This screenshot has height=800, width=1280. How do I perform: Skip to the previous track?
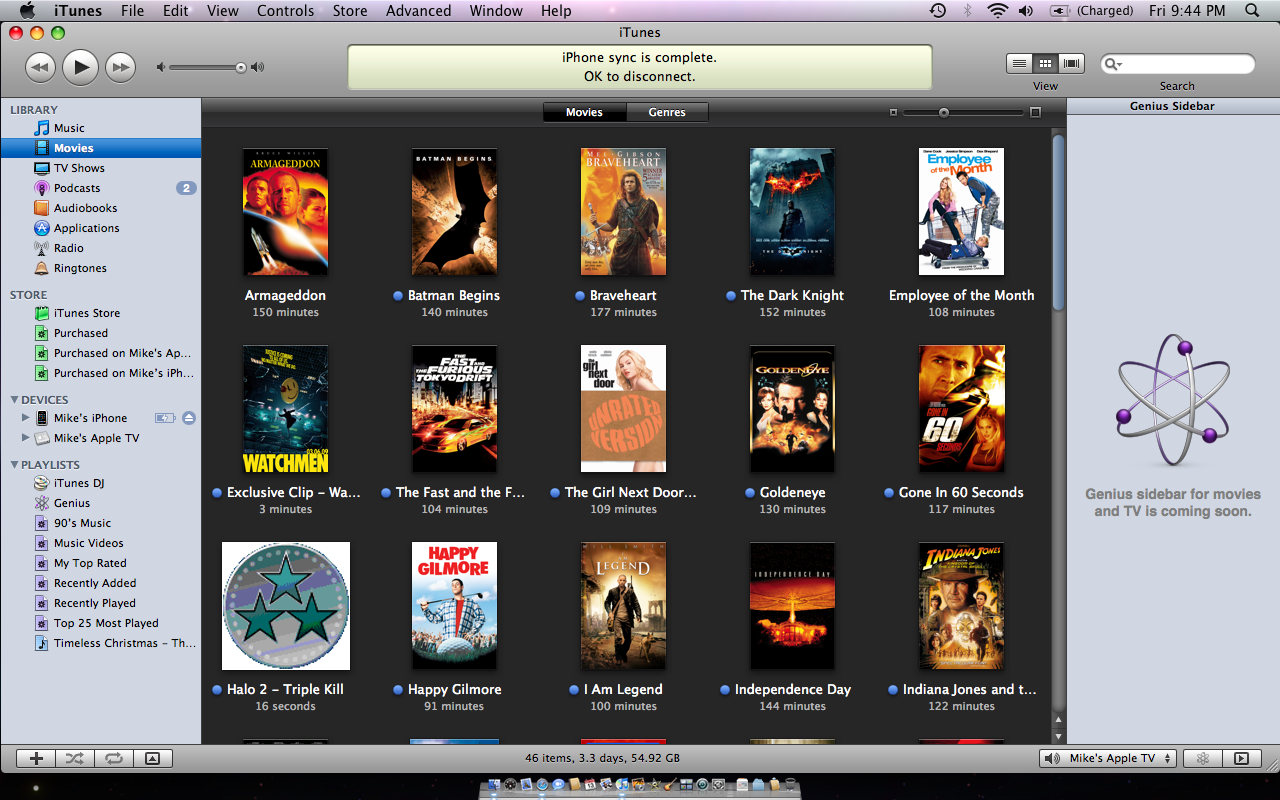point(40,67)
